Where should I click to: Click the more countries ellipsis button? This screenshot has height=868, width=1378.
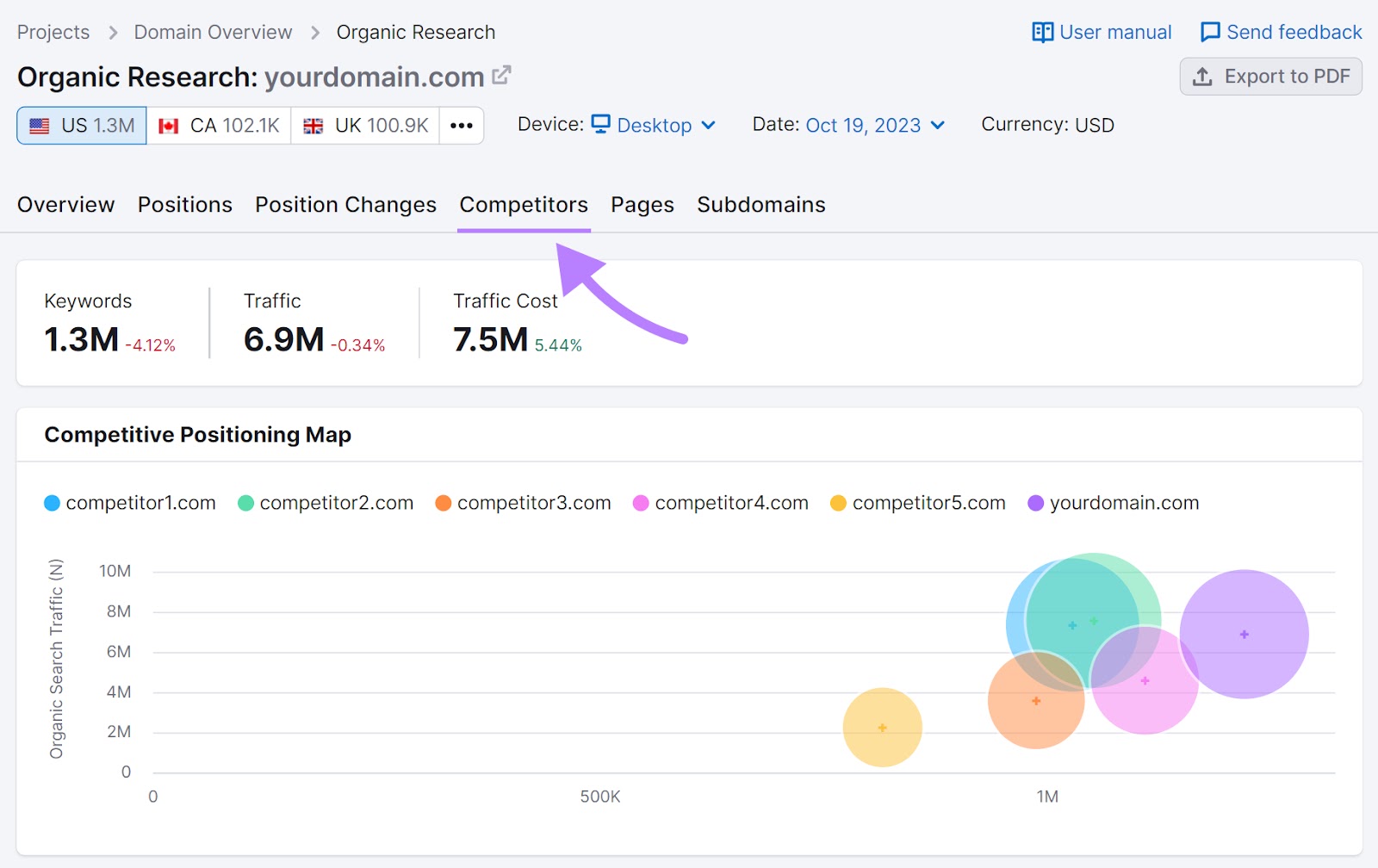coord(462,126)
